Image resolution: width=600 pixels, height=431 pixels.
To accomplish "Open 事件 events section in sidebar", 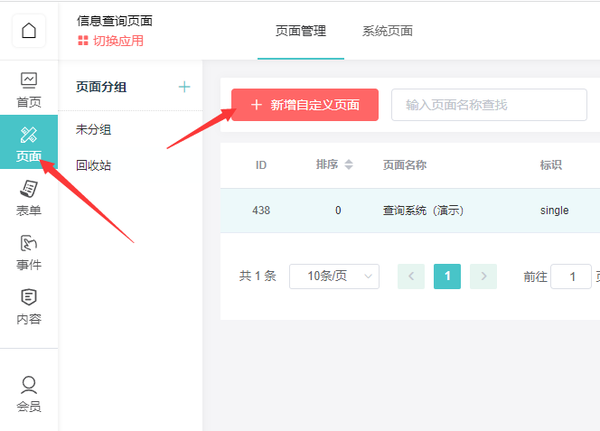I will [29, 252].
